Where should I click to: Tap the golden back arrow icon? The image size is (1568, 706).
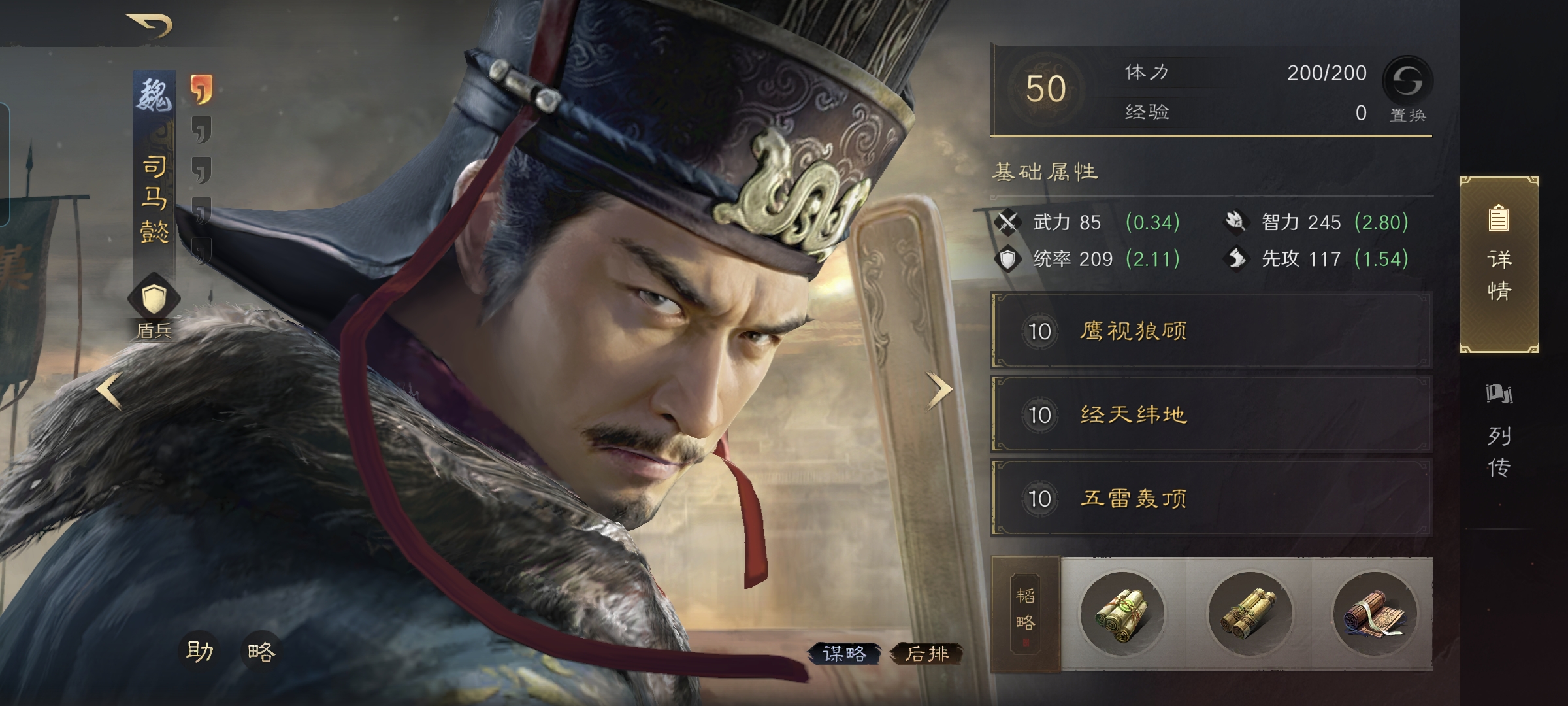tap(150, 25)
